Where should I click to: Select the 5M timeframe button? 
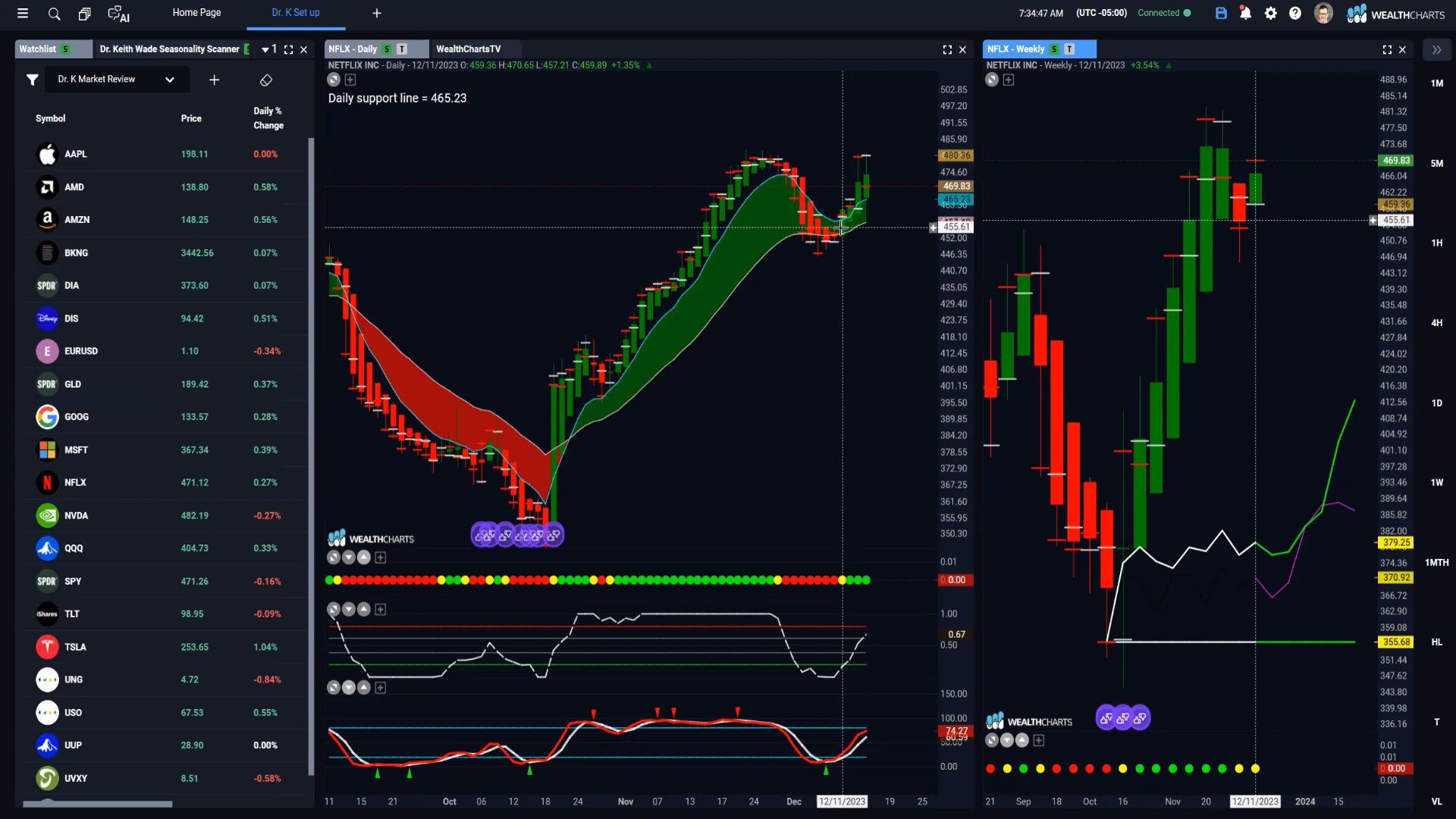pos(1436,163)
